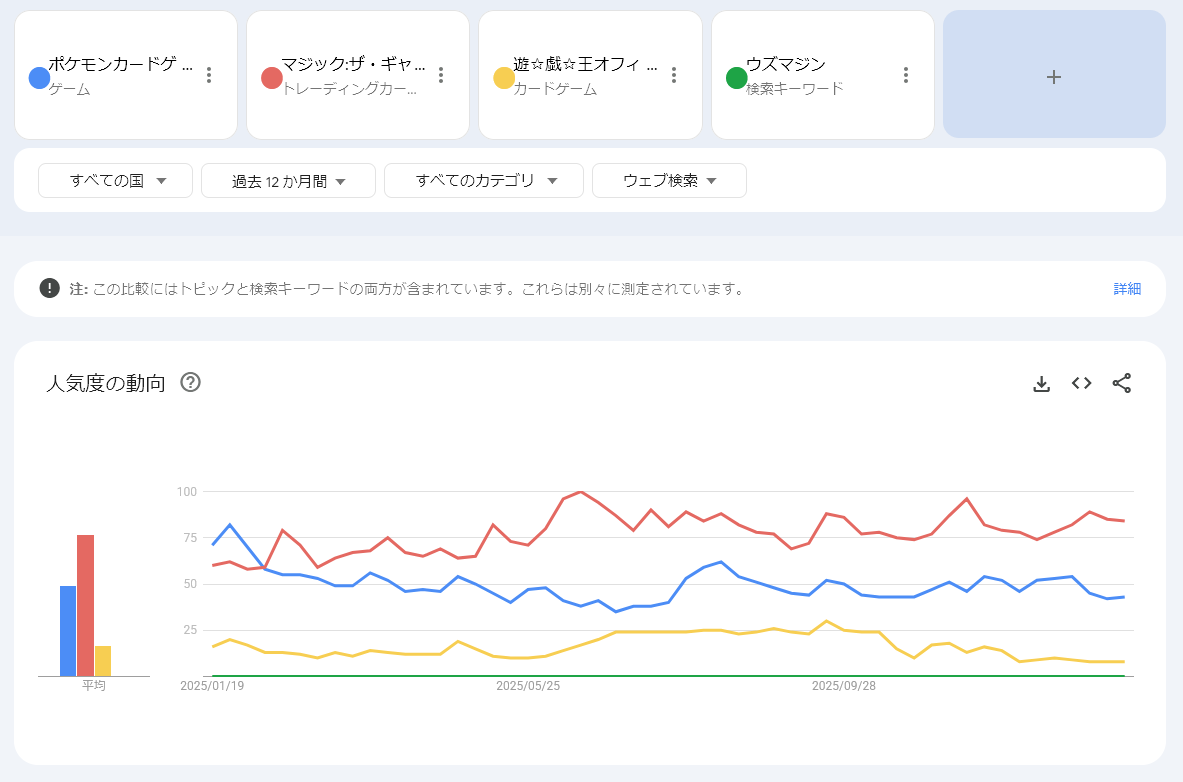This screenshot has height=782, width=1183.
Task: Open the embed code icon
Action: tap(1081, 383)
